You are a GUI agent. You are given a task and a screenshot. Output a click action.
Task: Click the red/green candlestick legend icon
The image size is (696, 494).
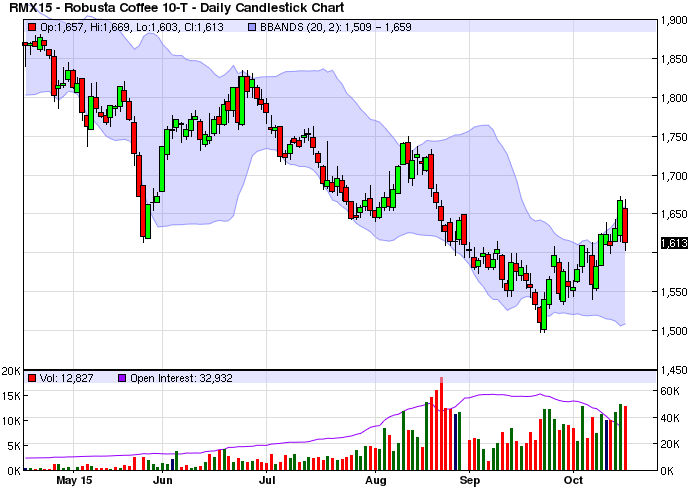(29, 26)
